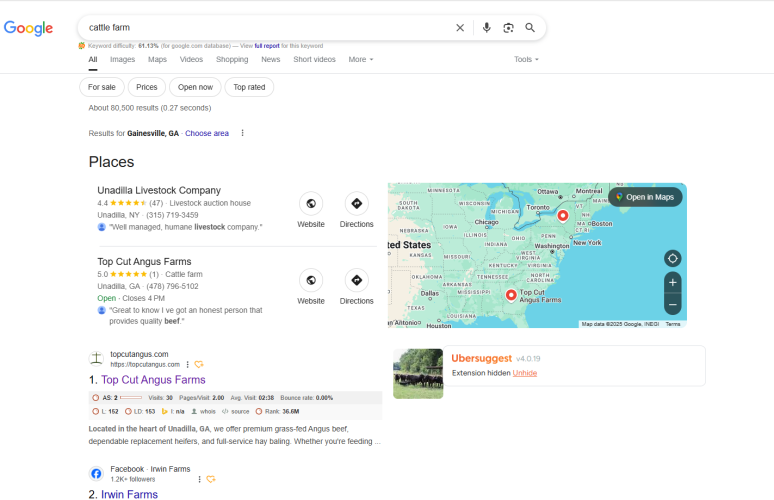Click the whois link in SEO bar

(203, 411)
